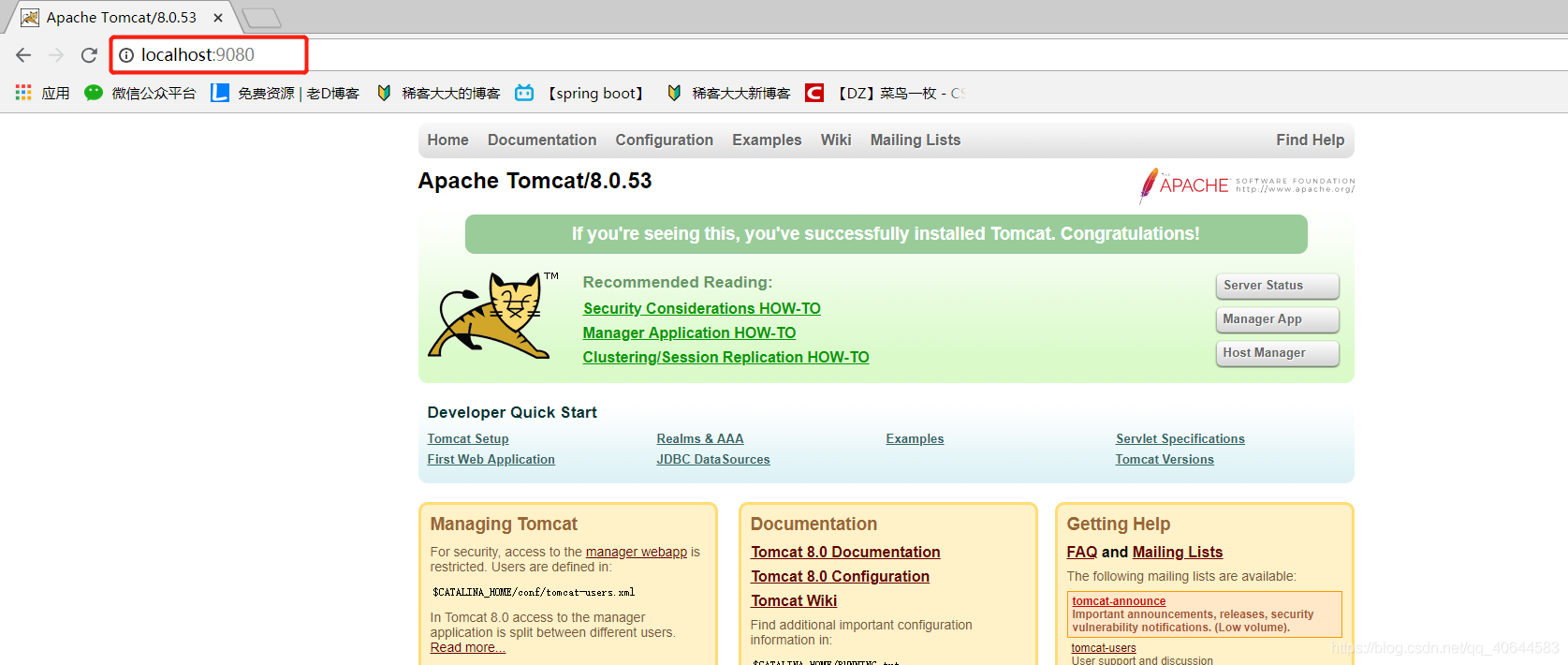Open Clustering/Session Replication HOW-TO link
Image resolution: width=1568 pixels, height=665 pixels.
tap(725, 357)
